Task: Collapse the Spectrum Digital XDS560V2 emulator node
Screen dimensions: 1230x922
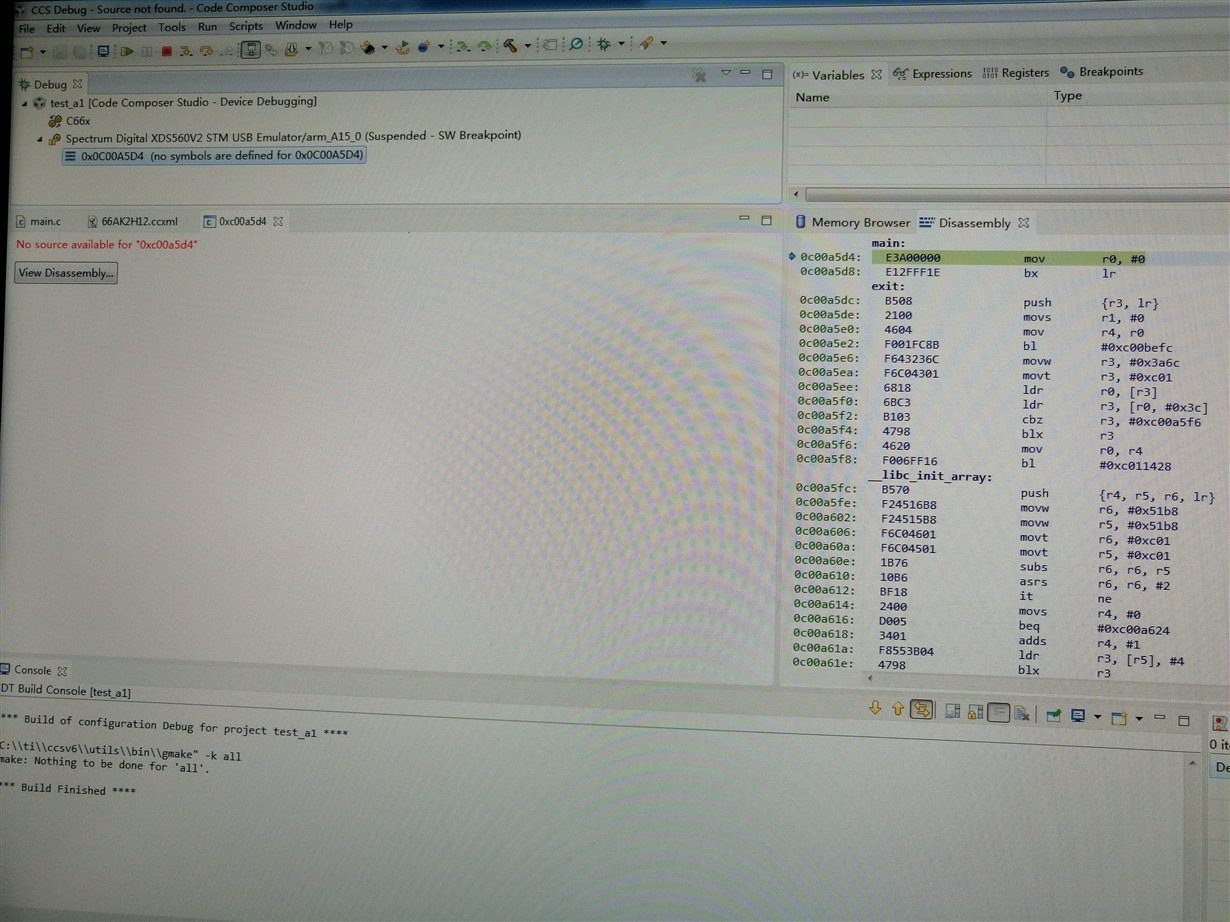Action: [x=41, y=138]
